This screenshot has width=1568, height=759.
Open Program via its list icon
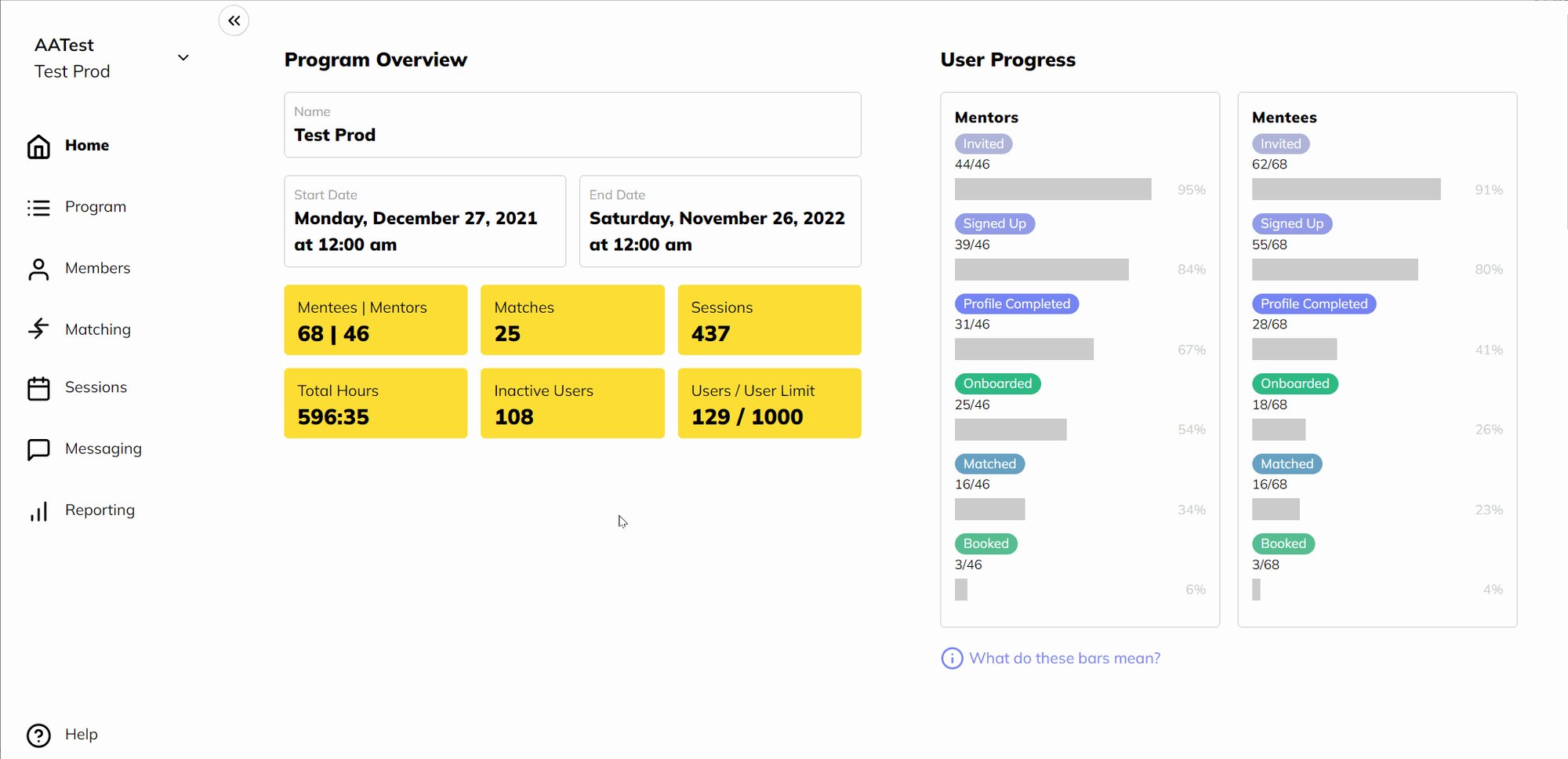[x=38, y=208]
